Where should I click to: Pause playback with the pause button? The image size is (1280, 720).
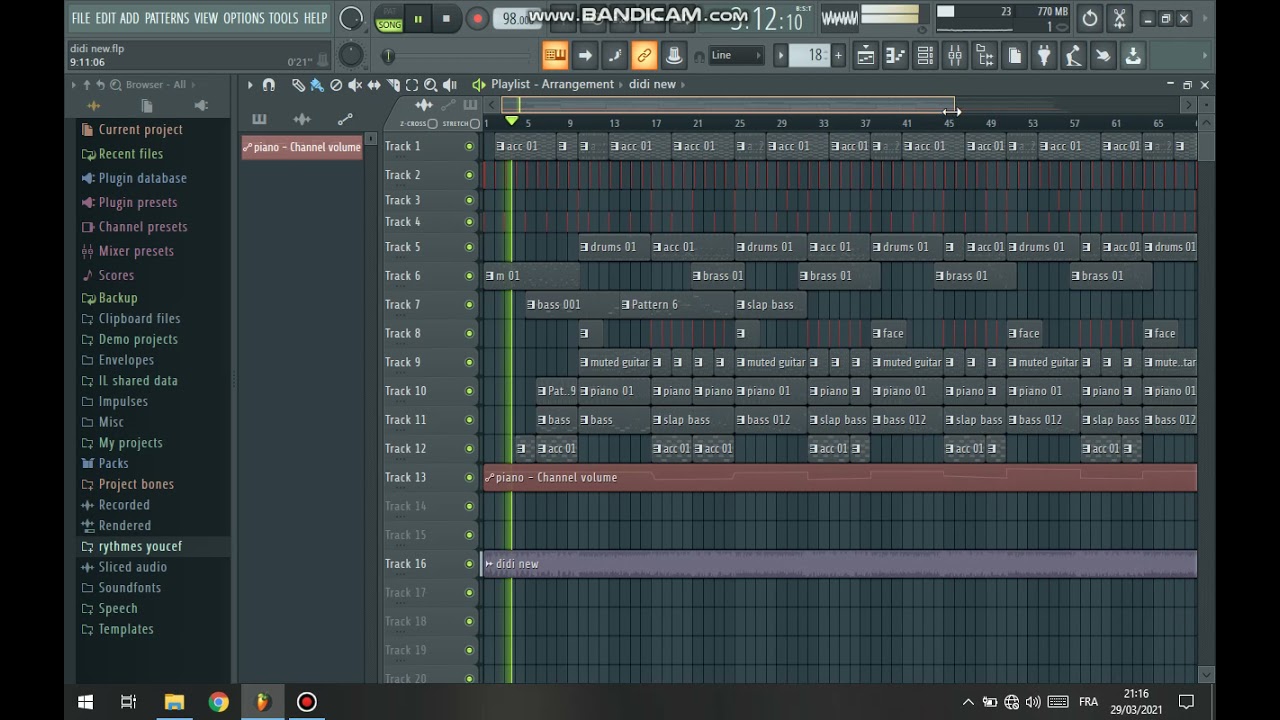[x=418, y=18]
